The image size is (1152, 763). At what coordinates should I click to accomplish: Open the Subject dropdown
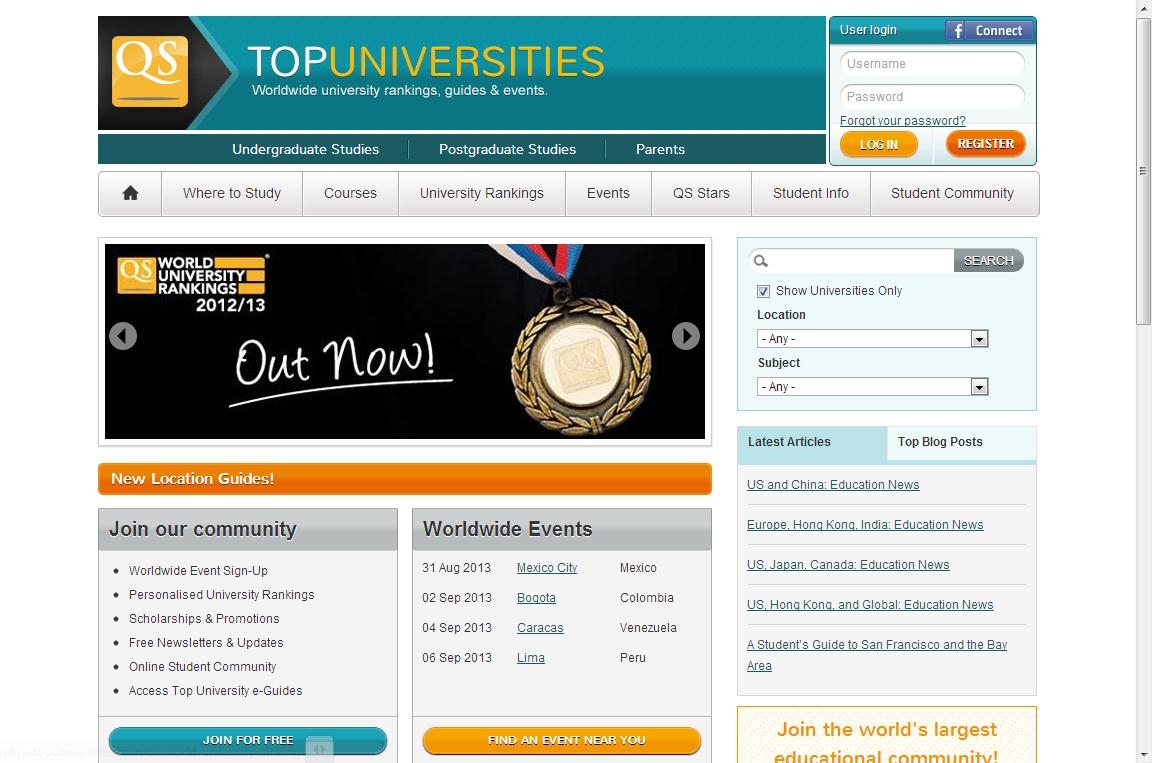(872, 386)
